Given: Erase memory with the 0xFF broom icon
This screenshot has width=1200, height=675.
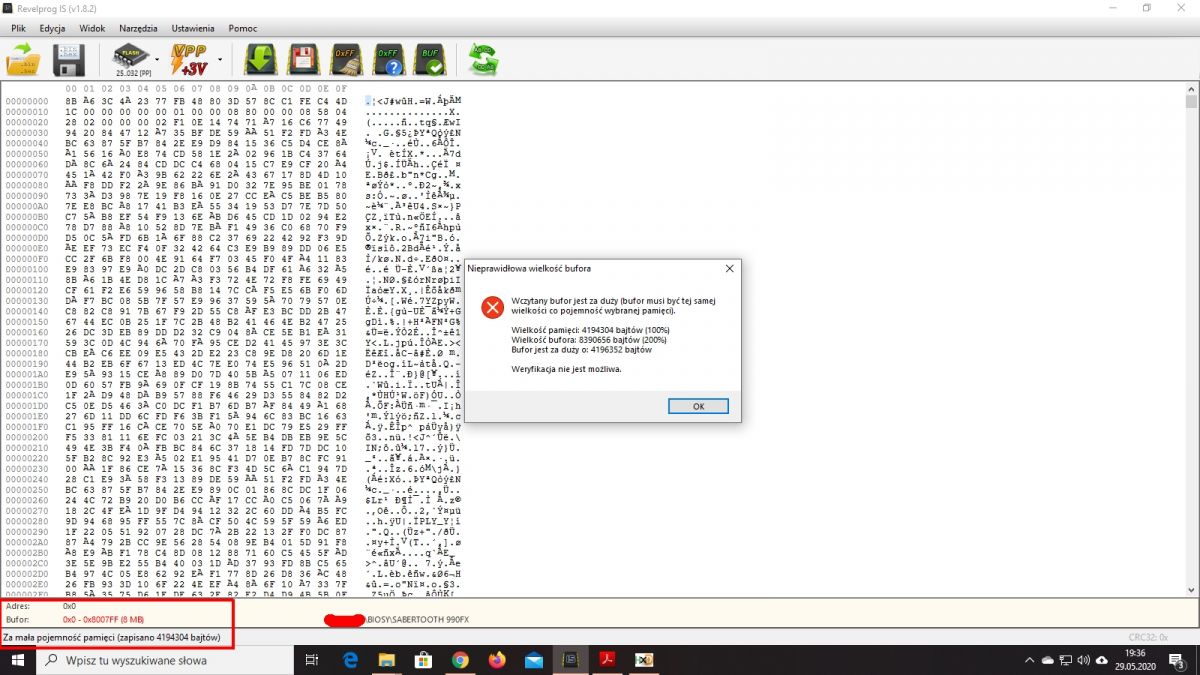Looking at the screenshot, I should [346, 61].
